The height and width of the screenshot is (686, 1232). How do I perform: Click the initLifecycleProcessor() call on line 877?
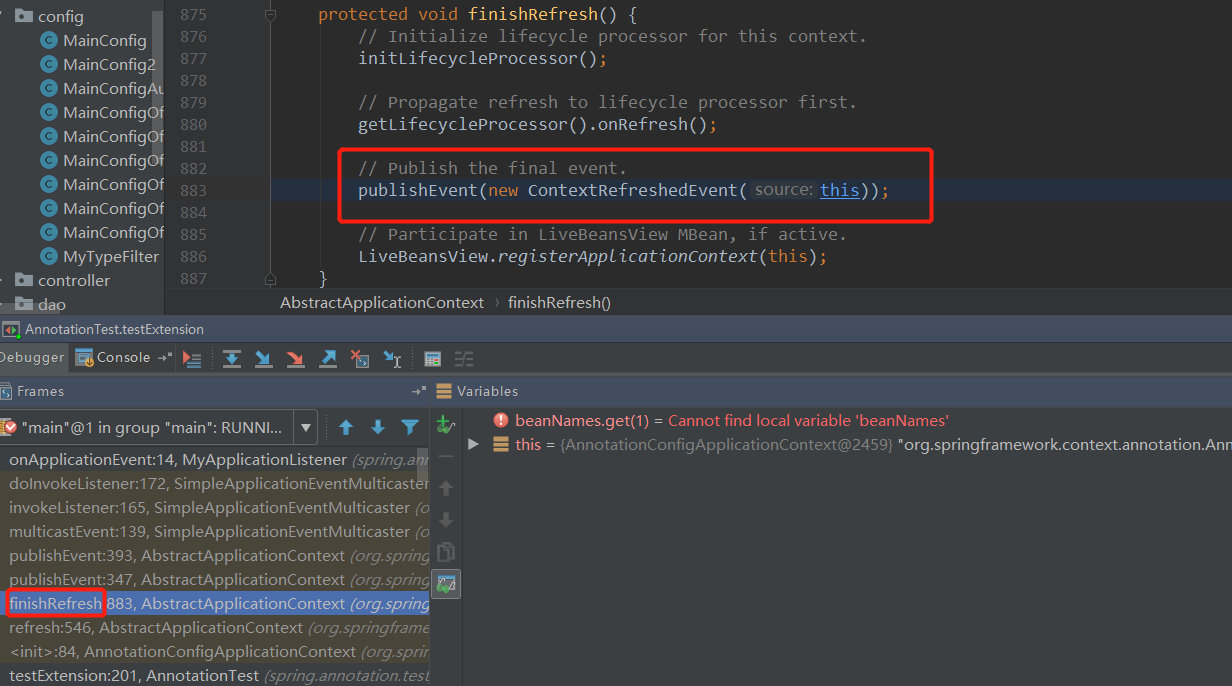(x=483, y=58)
